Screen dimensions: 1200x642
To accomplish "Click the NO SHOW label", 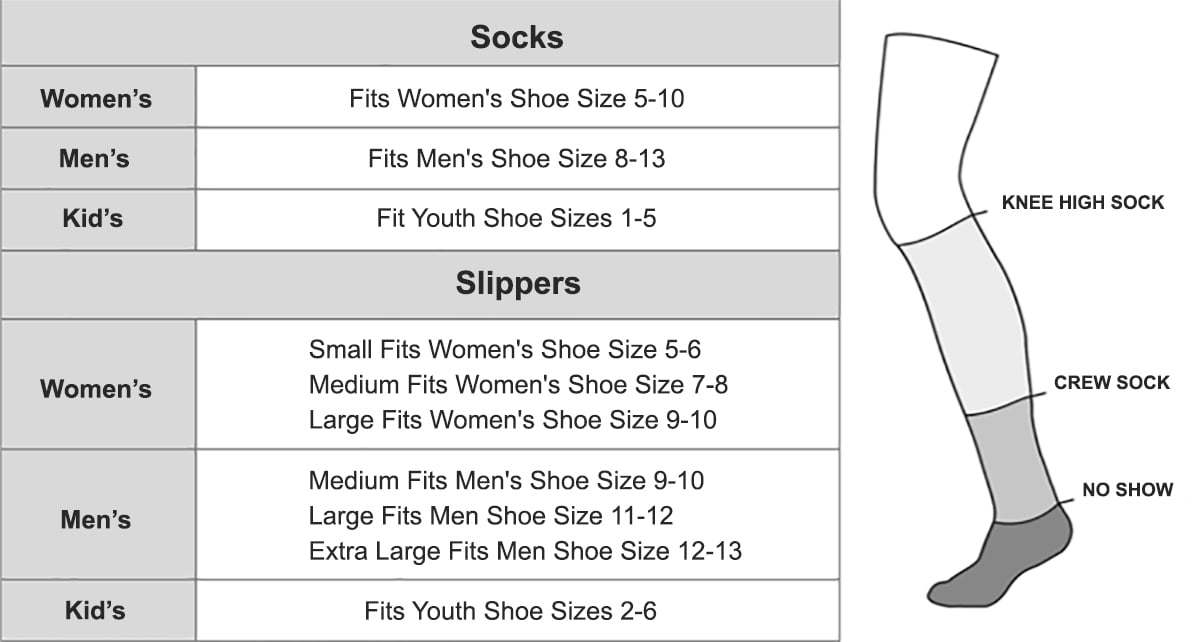I will (1127, 490).
